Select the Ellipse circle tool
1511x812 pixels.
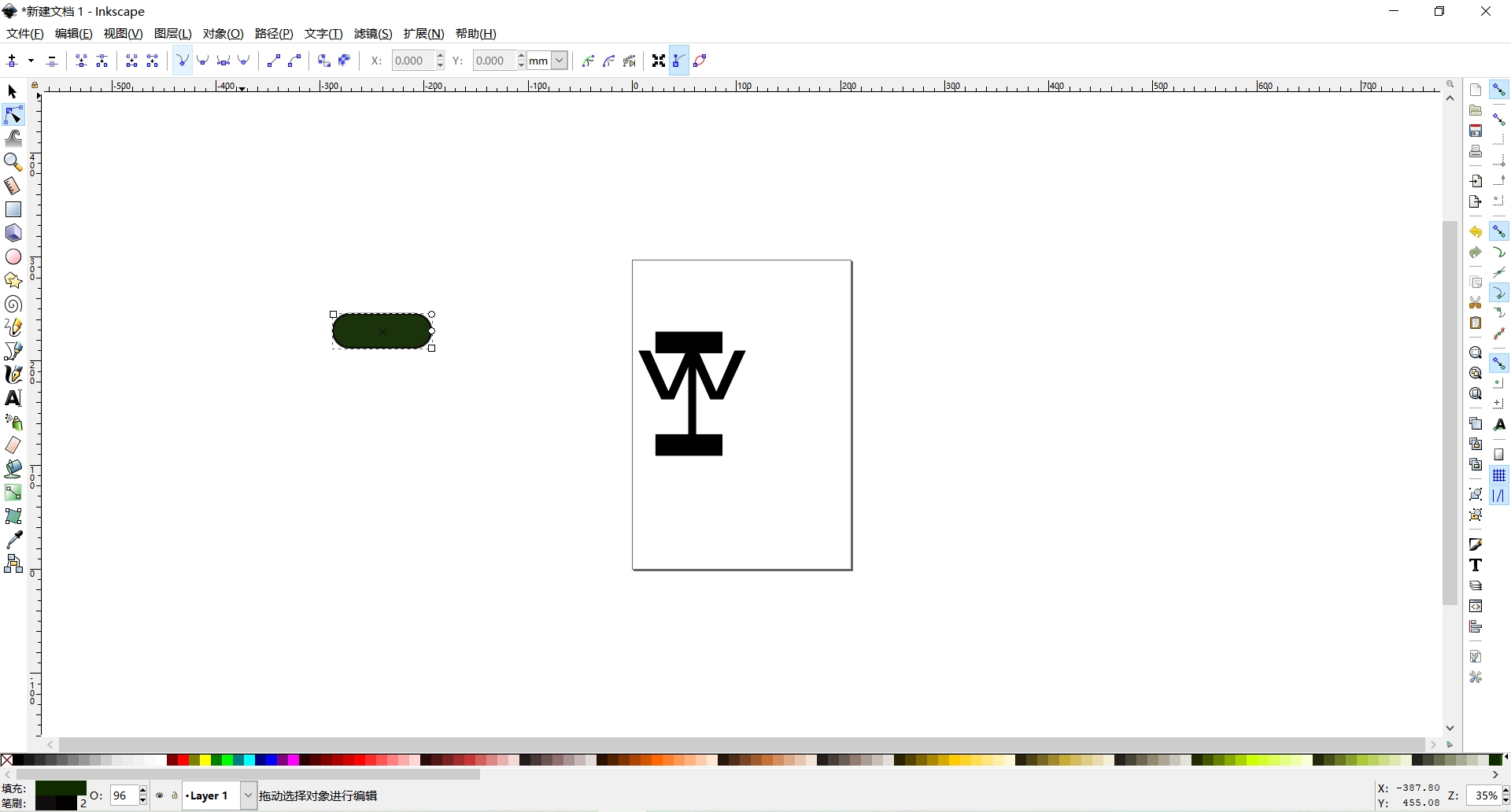(x=13, y=257)
